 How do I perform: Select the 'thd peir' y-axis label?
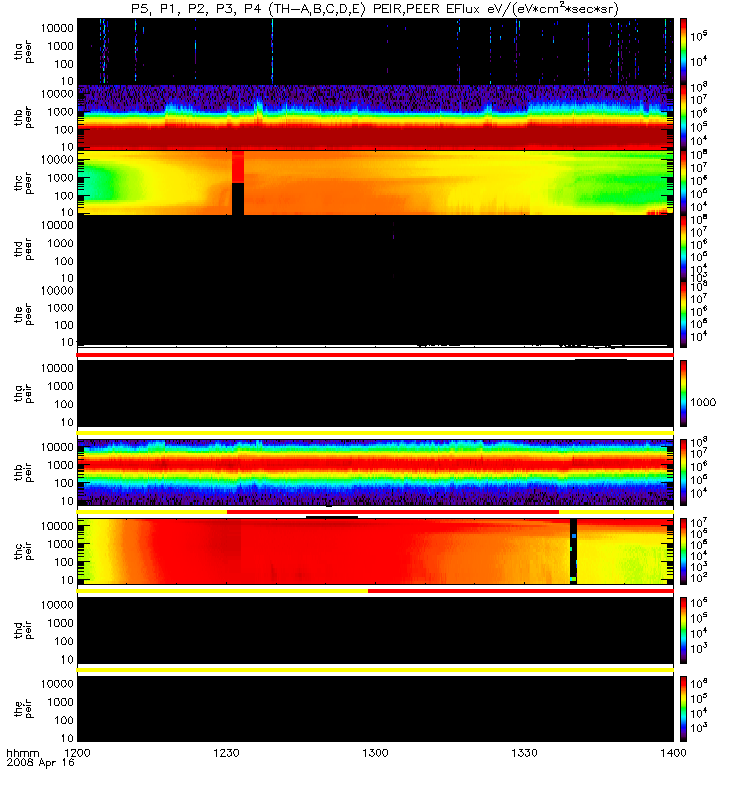[23, 631]
